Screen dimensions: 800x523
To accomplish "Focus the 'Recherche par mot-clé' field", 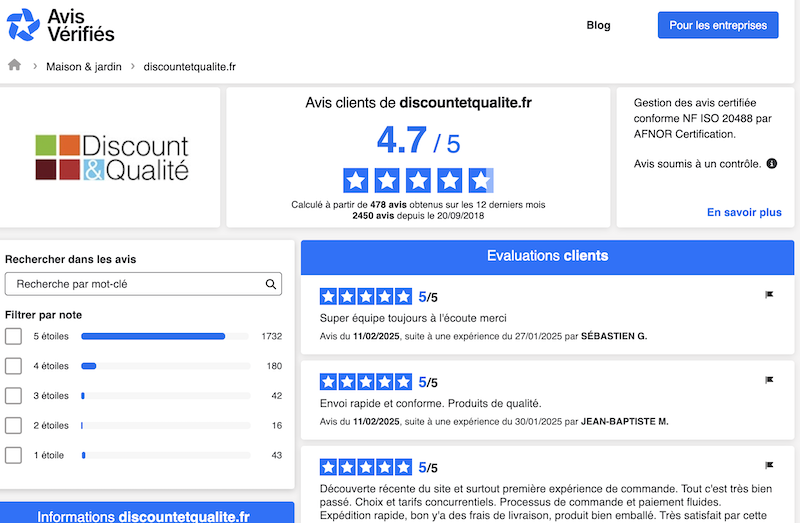I will 135,284.
